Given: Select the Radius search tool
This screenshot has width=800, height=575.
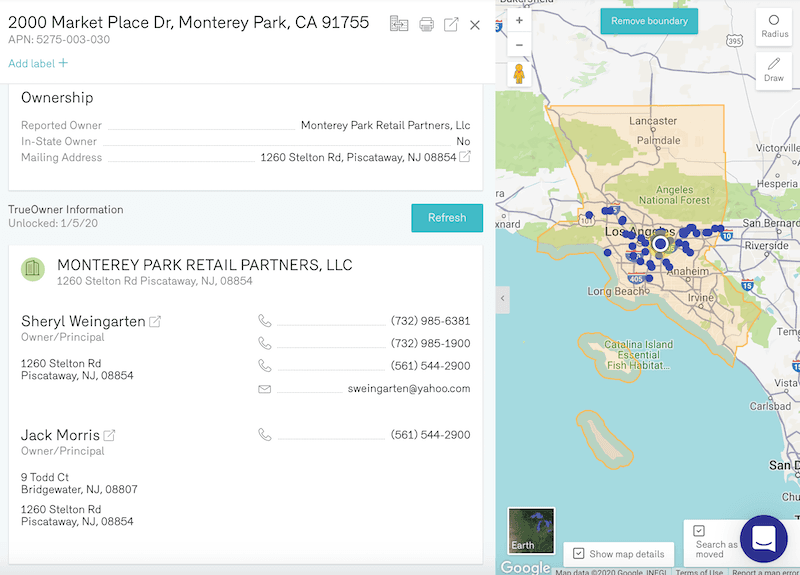Looking at the screenshot, I should pos(774,27).
